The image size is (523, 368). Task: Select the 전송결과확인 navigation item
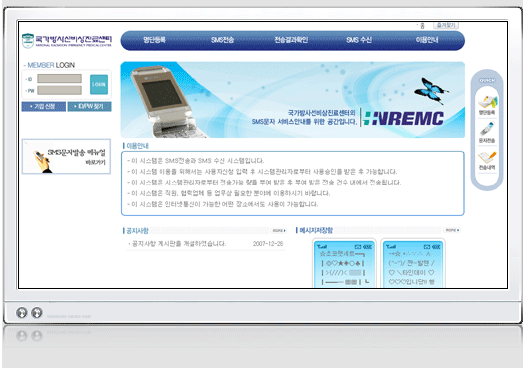tap(291, 40)
